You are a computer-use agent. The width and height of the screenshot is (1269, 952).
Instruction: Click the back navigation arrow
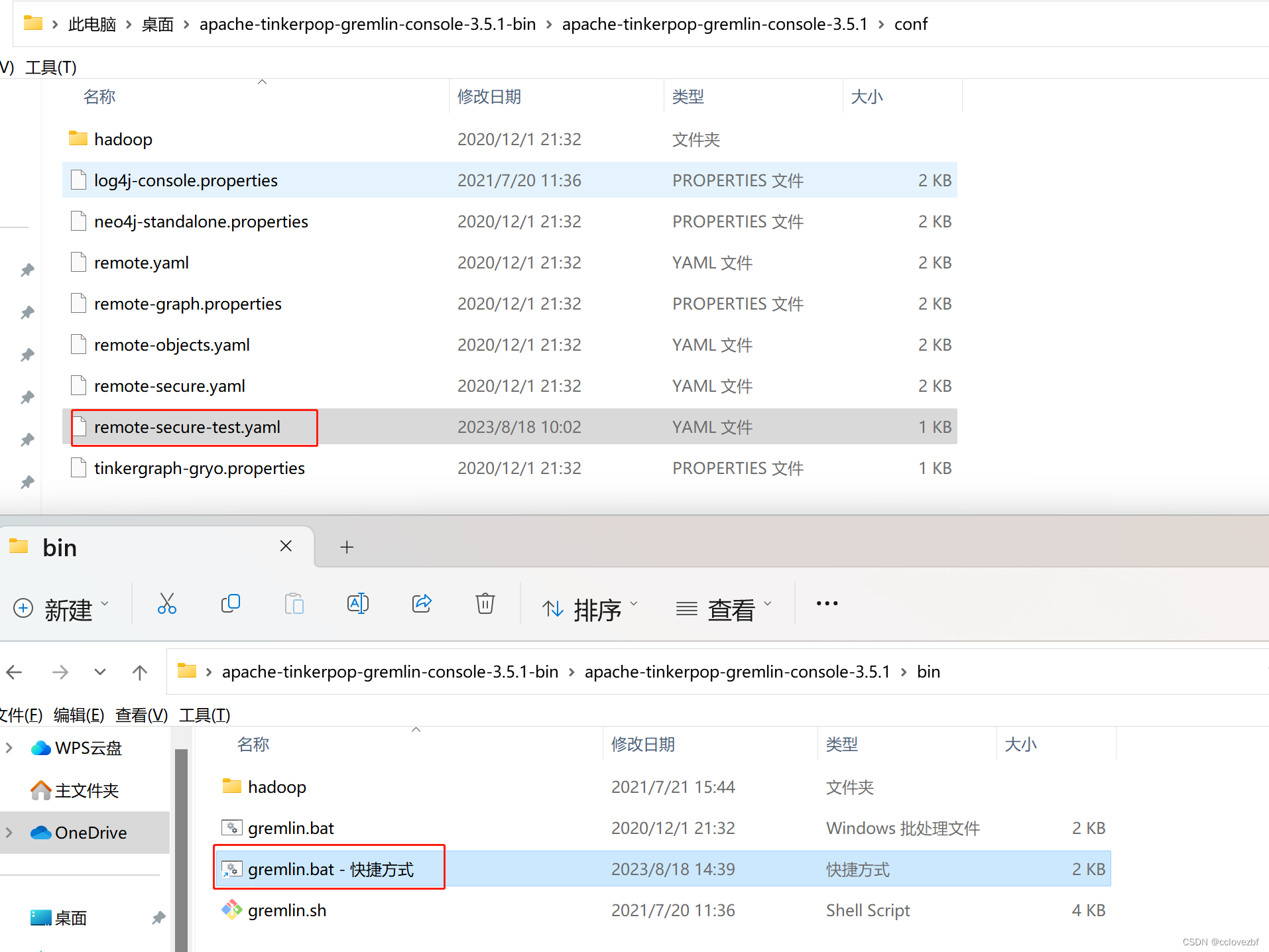coord(14,672)
